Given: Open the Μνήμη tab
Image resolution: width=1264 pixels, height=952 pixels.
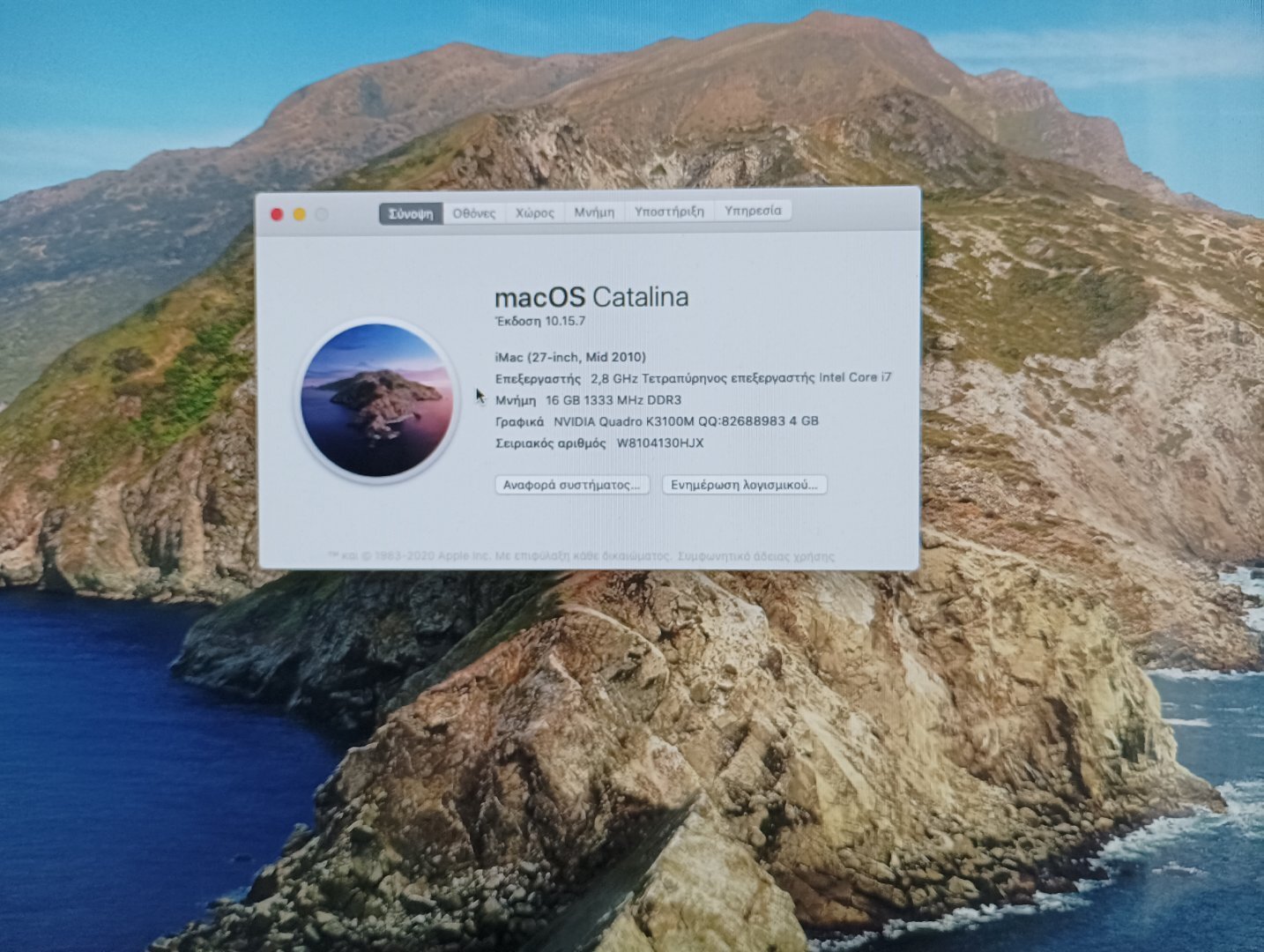Looking at the screenshot, I should pos(594,212).
